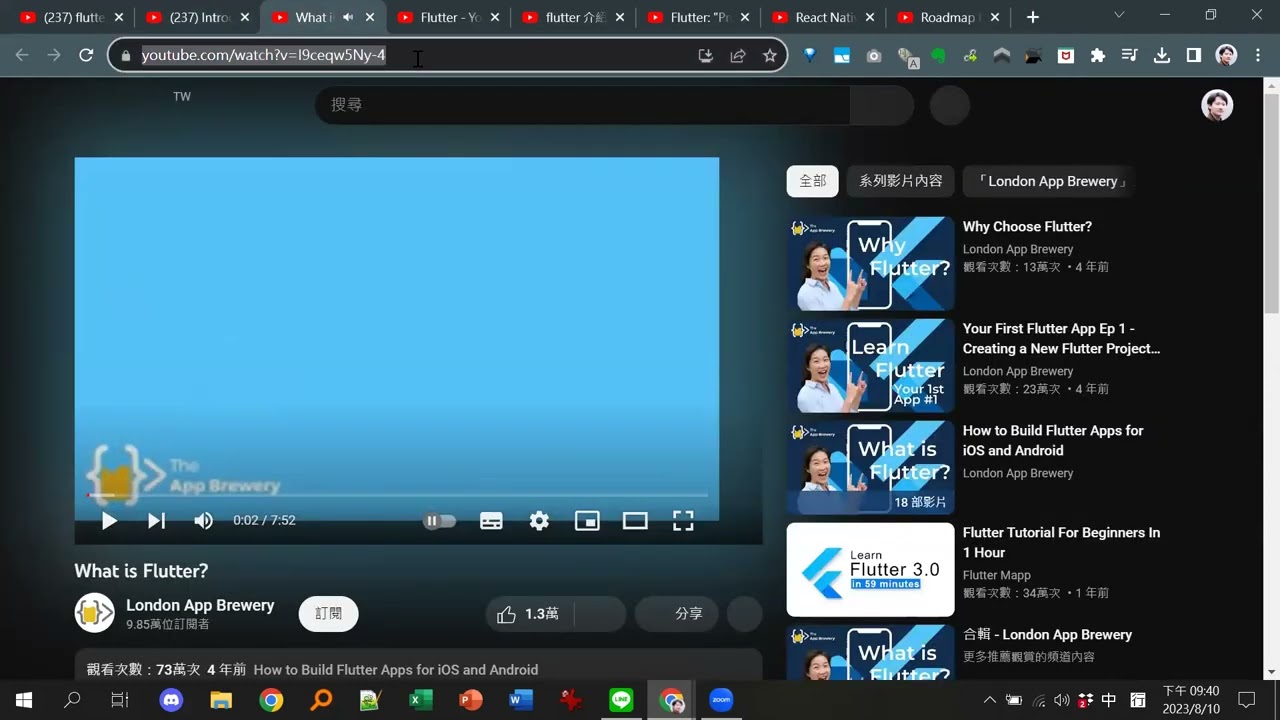Click the YouTube search box
The height and width of the screenshot is (720, 1280).
pos(582,104)
